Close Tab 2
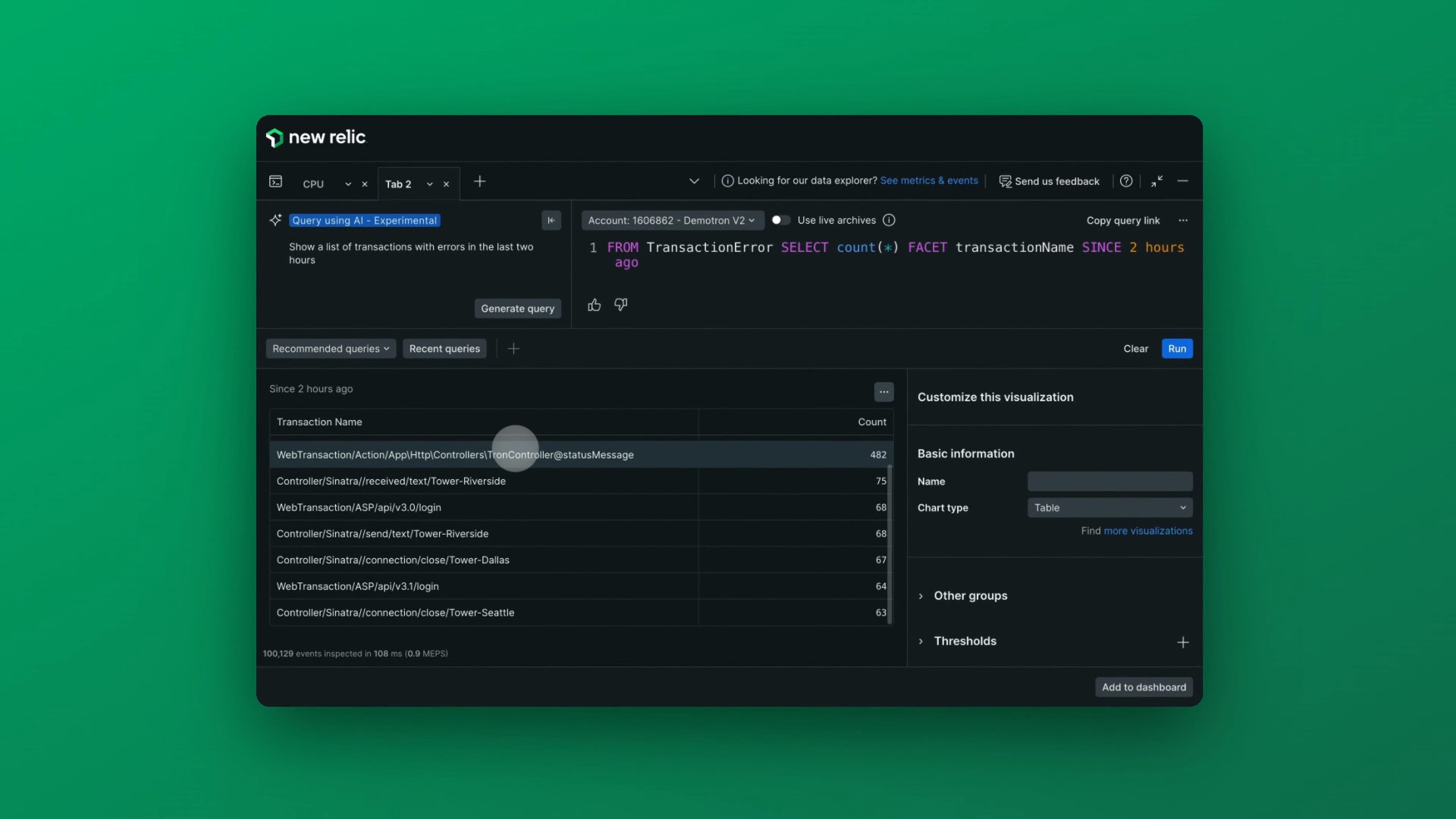The width and height of the screenshot is (1456, 819). [x=447, y=184]
